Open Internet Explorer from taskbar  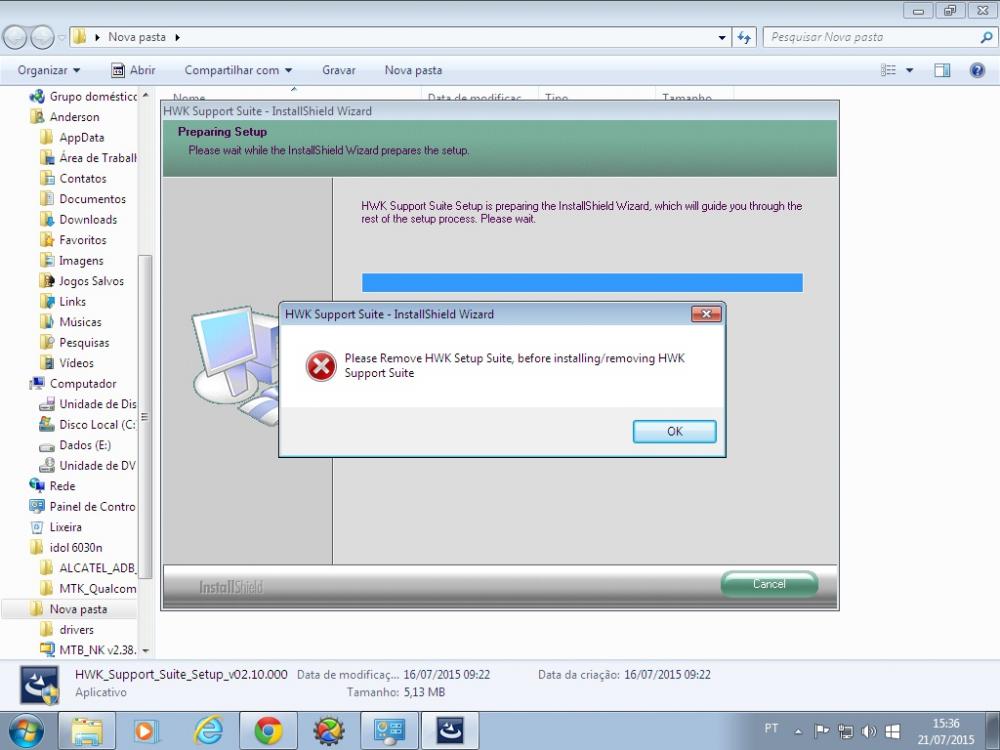pos(208,731)
